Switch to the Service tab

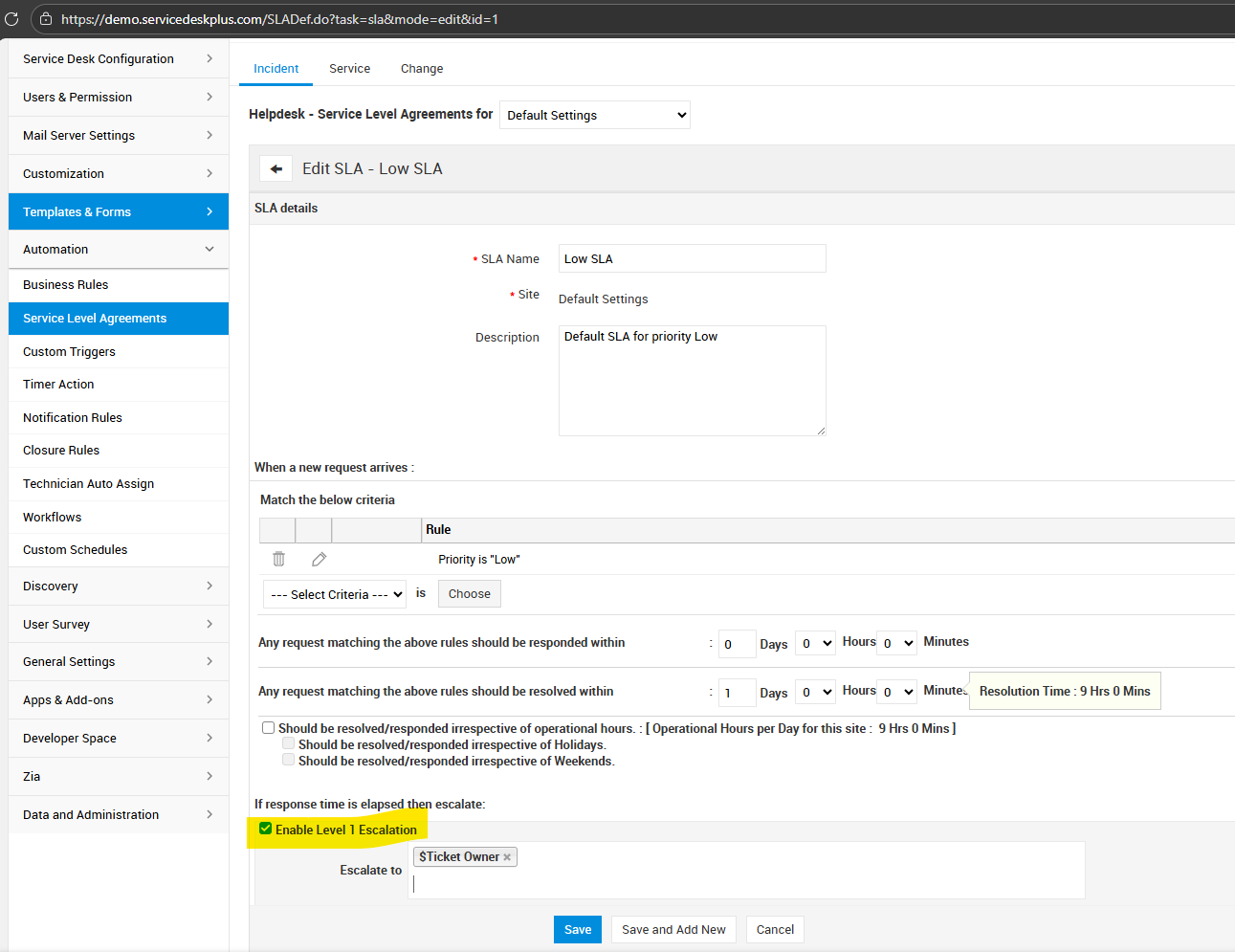coord(349,69)
